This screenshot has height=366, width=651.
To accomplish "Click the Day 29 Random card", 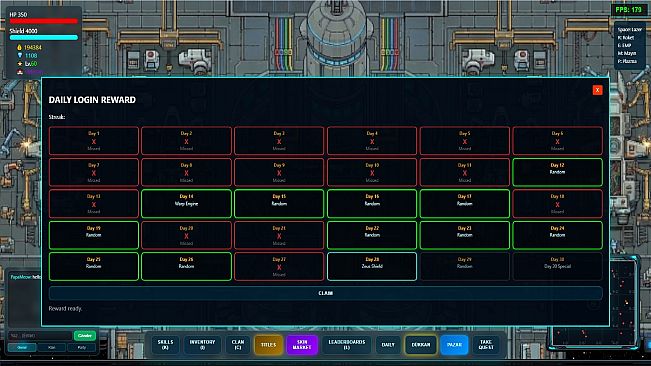I will 465,266.
